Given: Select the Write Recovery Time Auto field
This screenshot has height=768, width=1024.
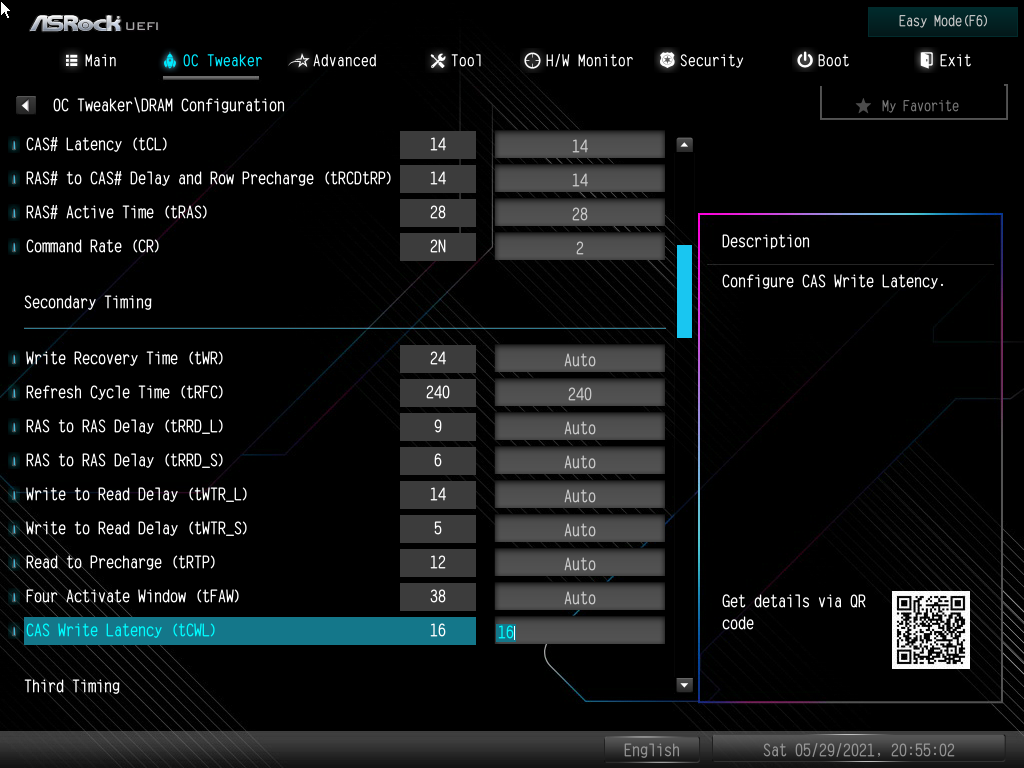Looking at the screenshot, I should point(579,358).
